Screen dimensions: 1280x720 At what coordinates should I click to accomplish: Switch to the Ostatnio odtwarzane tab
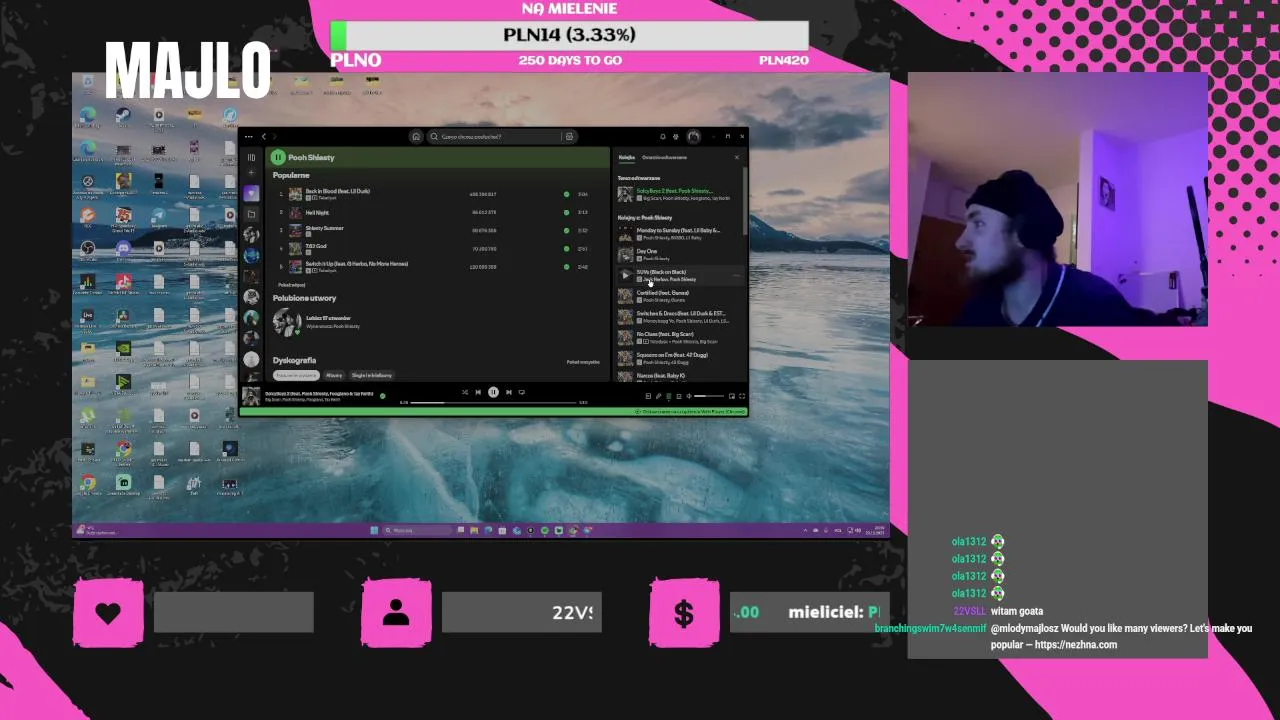pyautogui.click(x=664, y=157)
